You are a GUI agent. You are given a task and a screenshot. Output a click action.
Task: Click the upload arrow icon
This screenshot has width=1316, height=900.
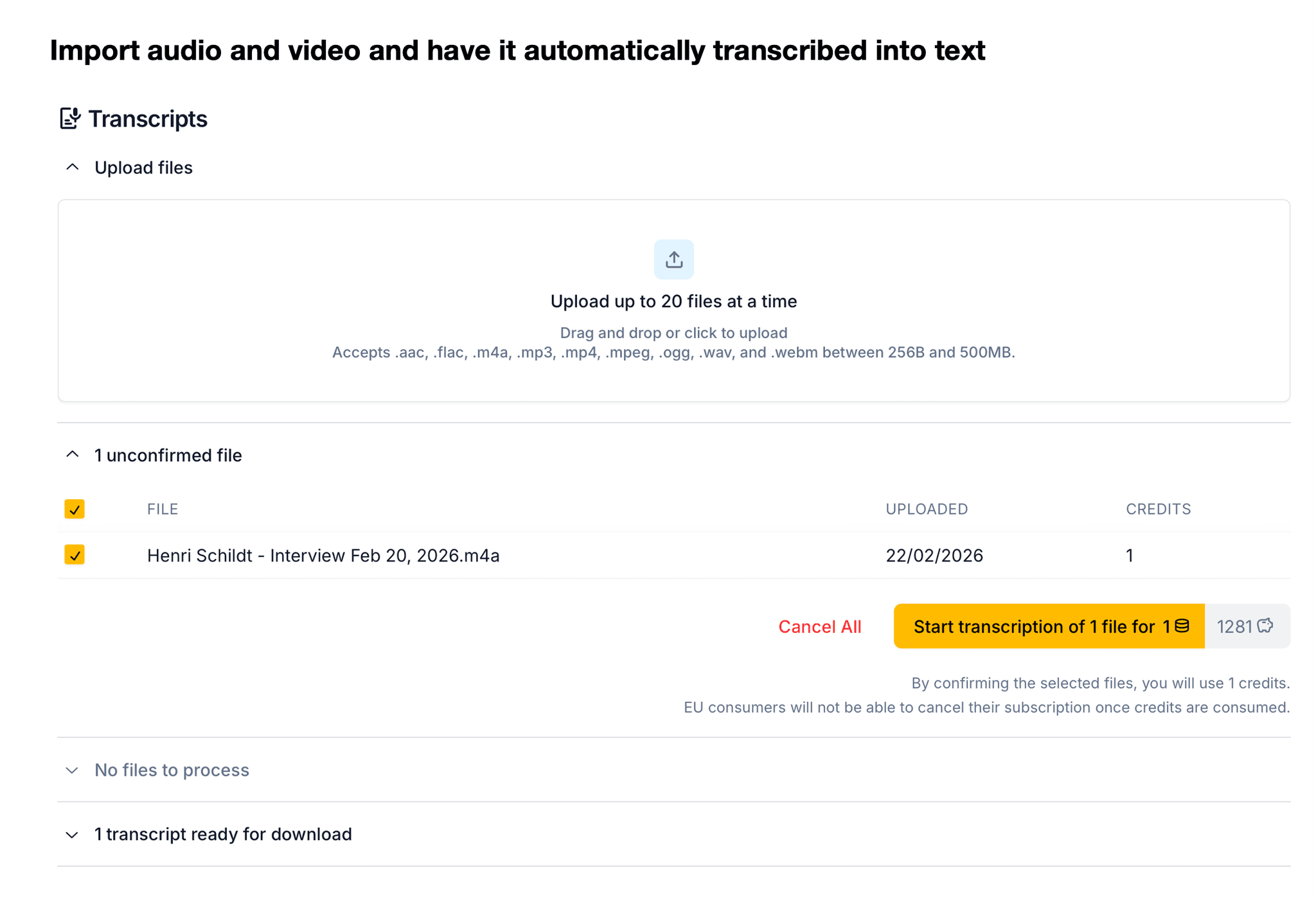(673, 260)
